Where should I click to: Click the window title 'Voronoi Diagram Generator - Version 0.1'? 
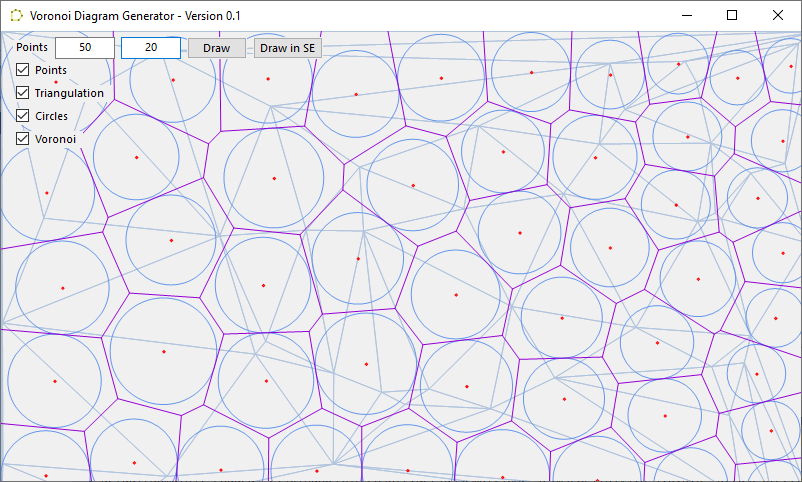(x=135, y=16)
